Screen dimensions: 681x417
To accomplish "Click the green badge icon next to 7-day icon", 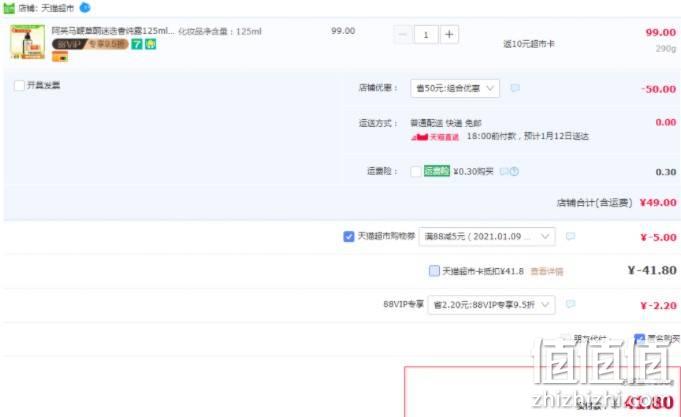I will (x=150, y=44).
